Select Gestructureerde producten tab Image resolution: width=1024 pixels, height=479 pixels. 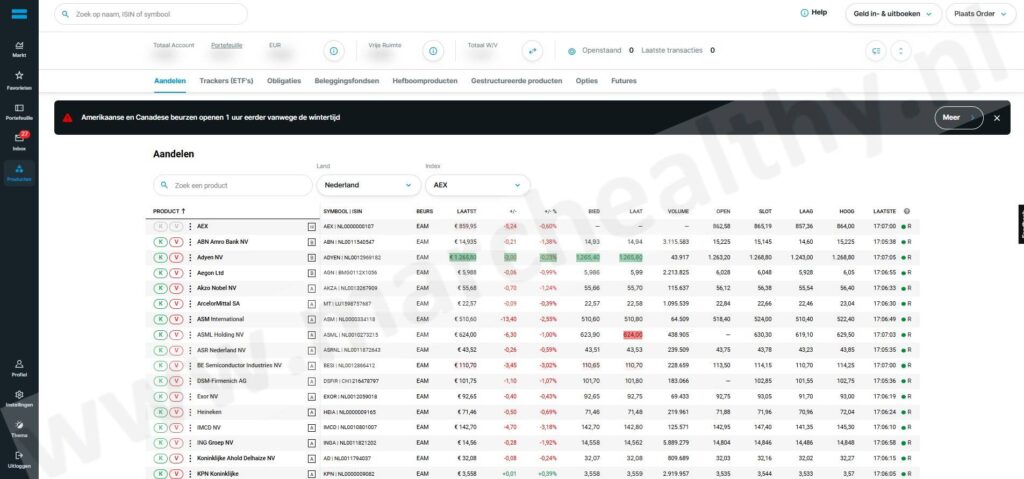click(517, 81)
